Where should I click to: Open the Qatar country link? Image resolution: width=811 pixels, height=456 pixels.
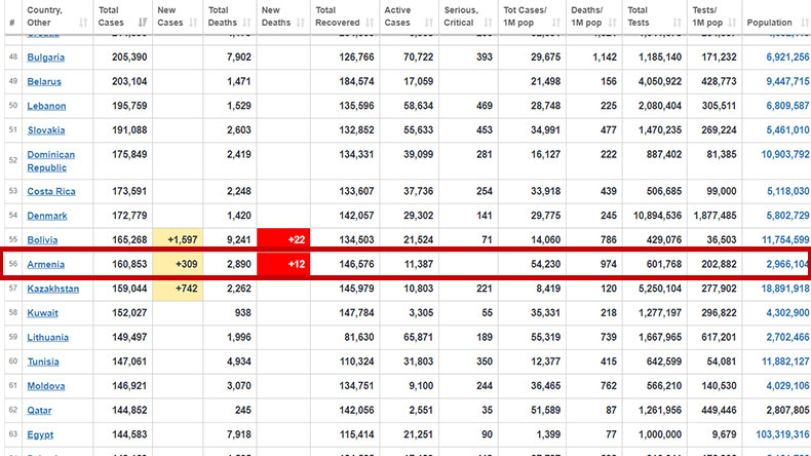(39, 410)
